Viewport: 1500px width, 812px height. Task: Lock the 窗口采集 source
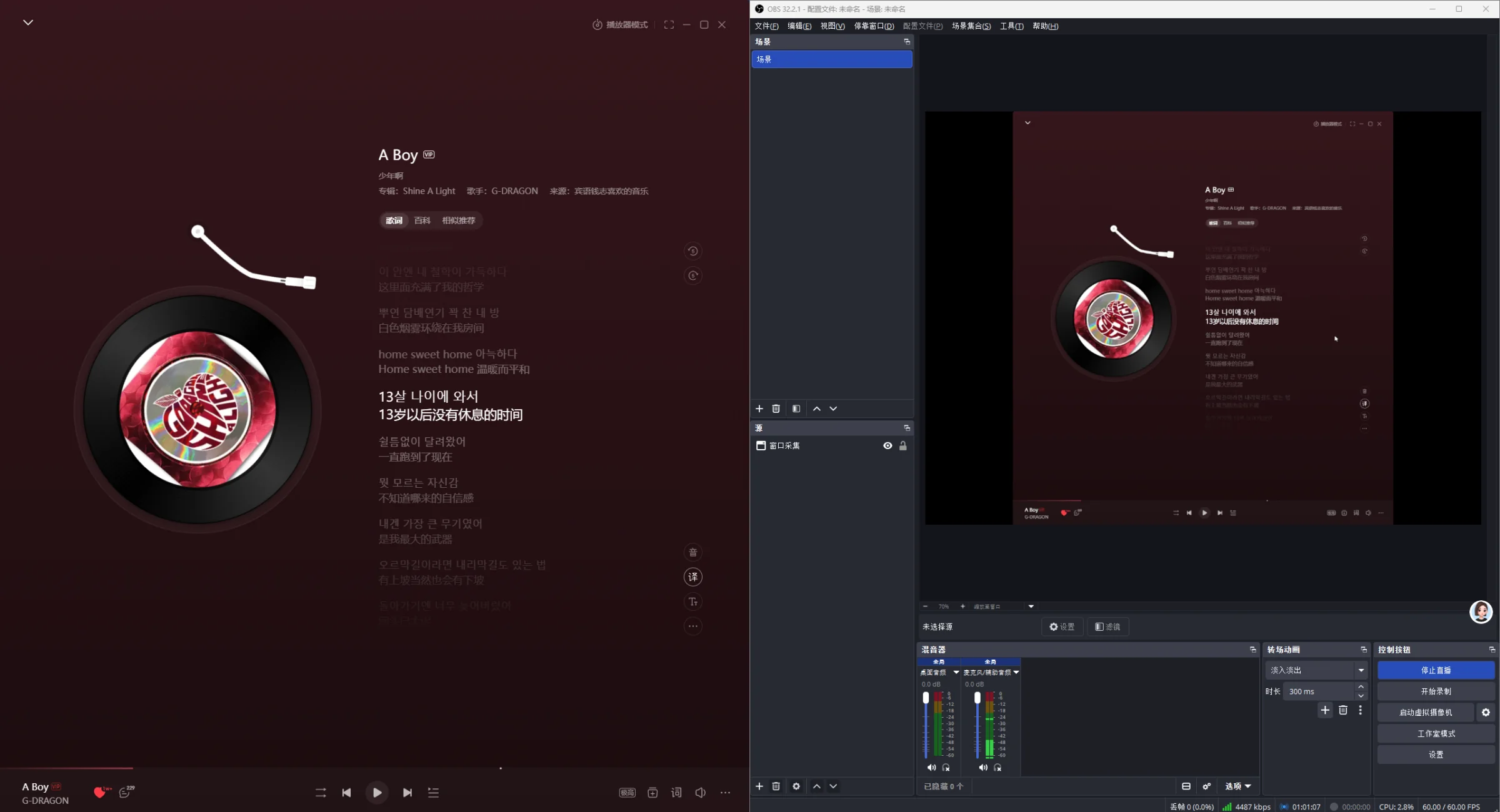[x=903, y=446]
